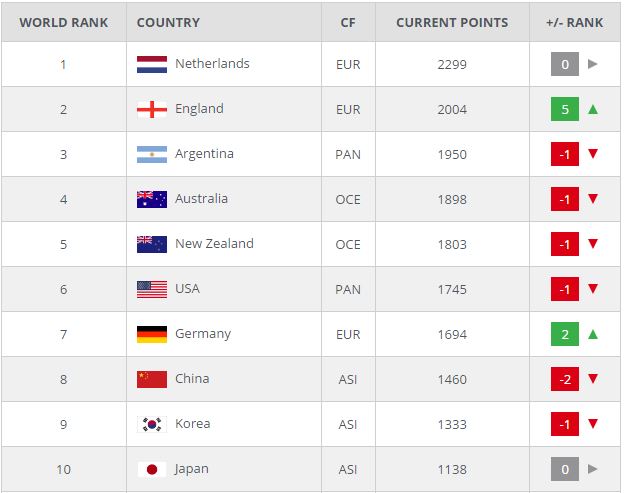Image resolution: width=624 pixels, height=493 pixels.
Task: Click Germany's green +2 rank badge
Action: [x=565, y=334]
